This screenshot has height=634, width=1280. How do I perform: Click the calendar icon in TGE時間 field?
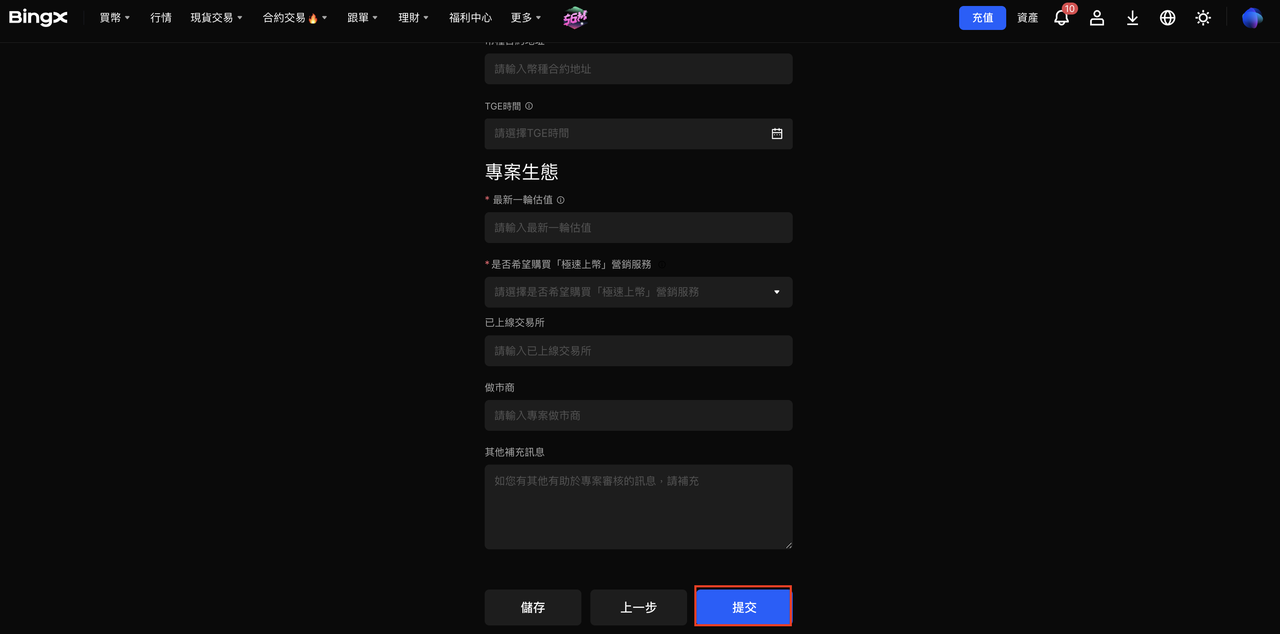[x=777, y=133]
